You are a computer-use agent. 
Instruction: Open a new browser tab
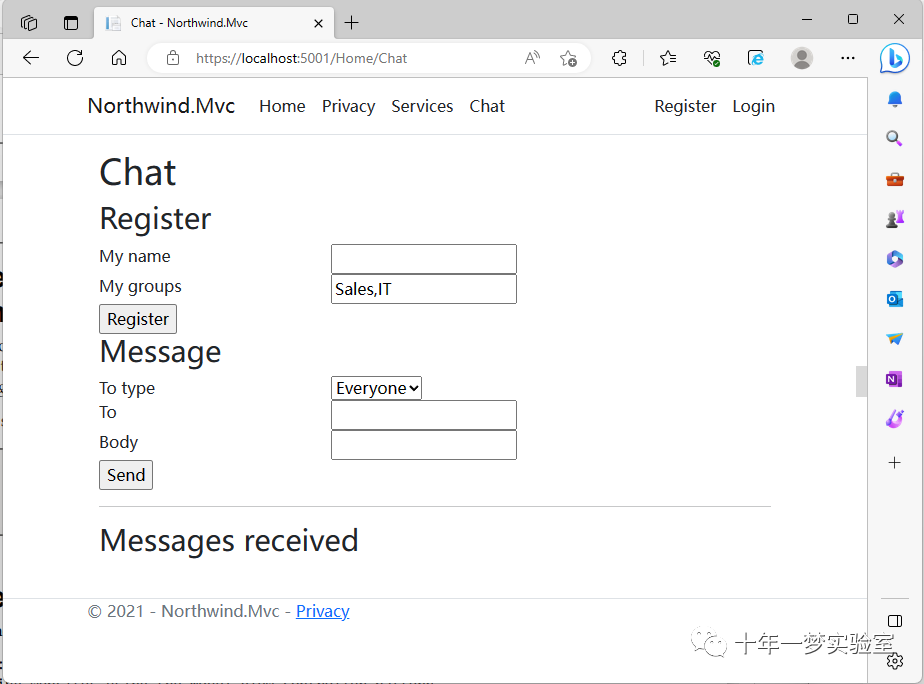[x=351, y=23]
